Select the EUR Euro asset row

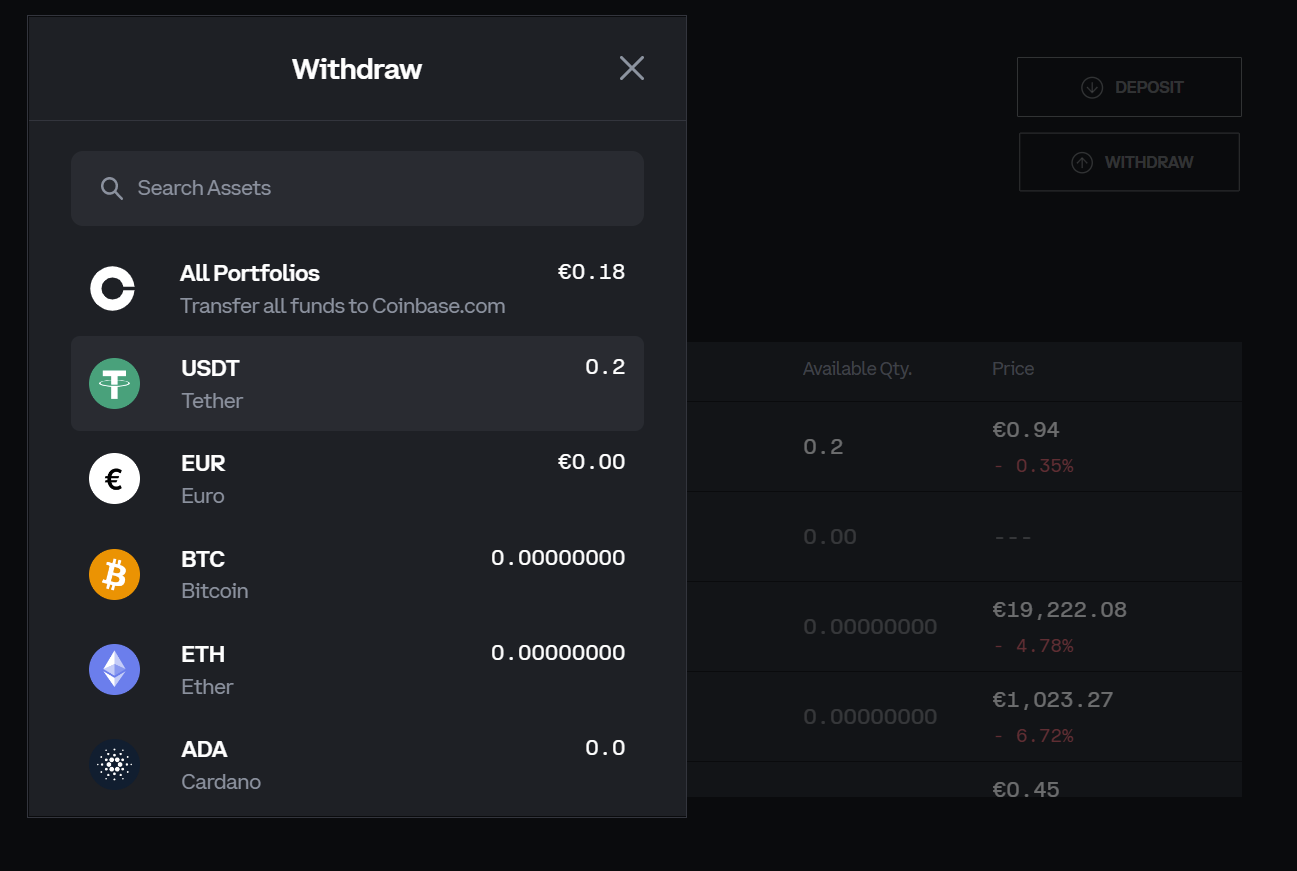pyautogui.click(x=357, y=479)
